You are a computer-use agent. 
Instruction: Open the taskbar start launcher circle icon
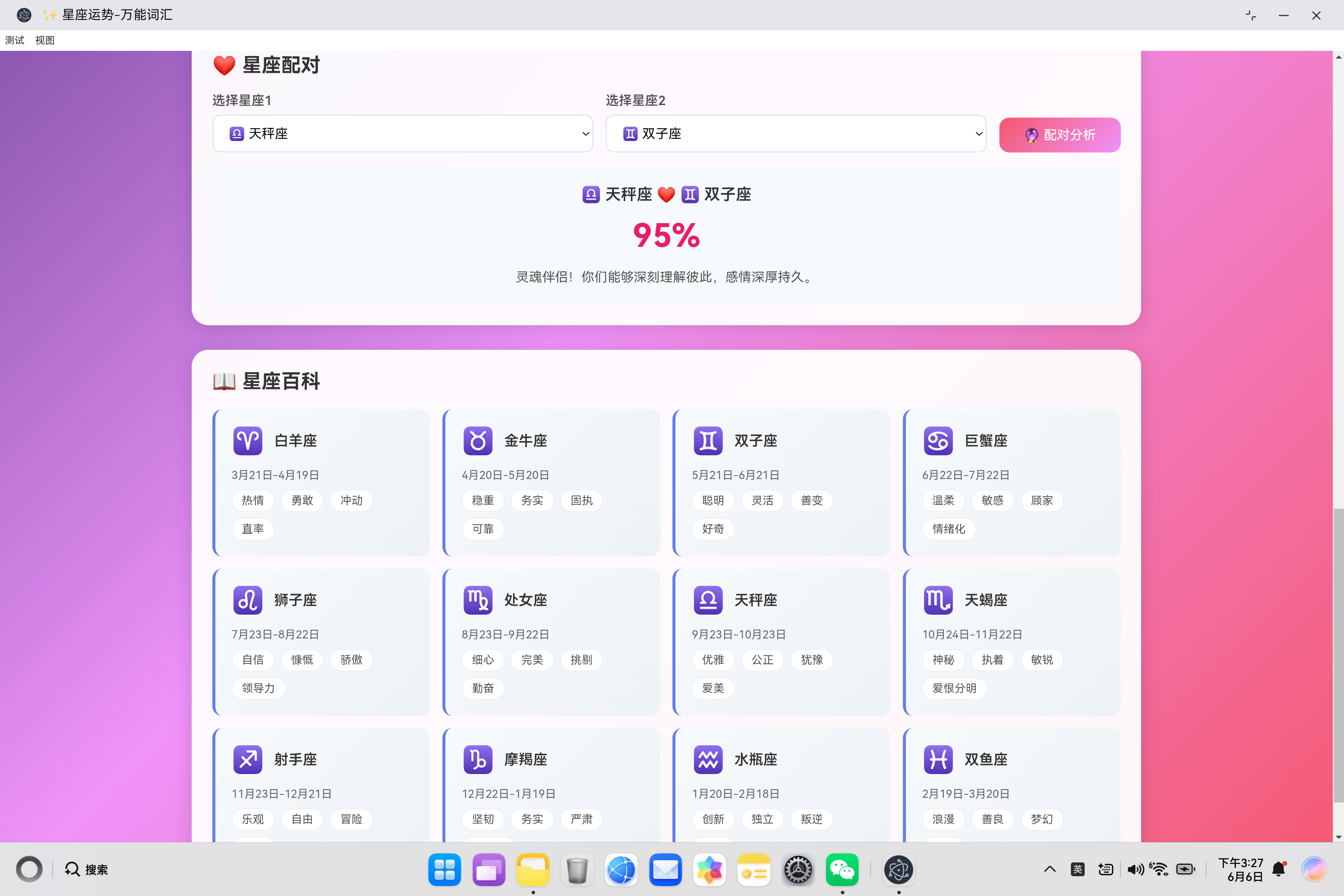pyautogui.click(x=29, y=869)
